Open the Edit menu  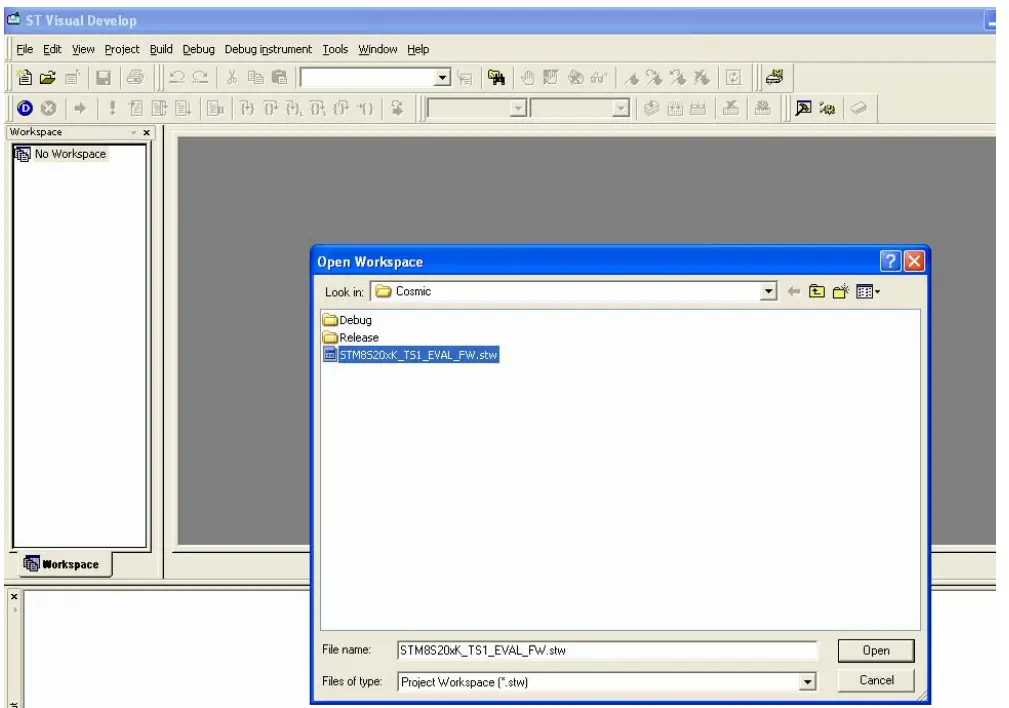coord(52,50)
